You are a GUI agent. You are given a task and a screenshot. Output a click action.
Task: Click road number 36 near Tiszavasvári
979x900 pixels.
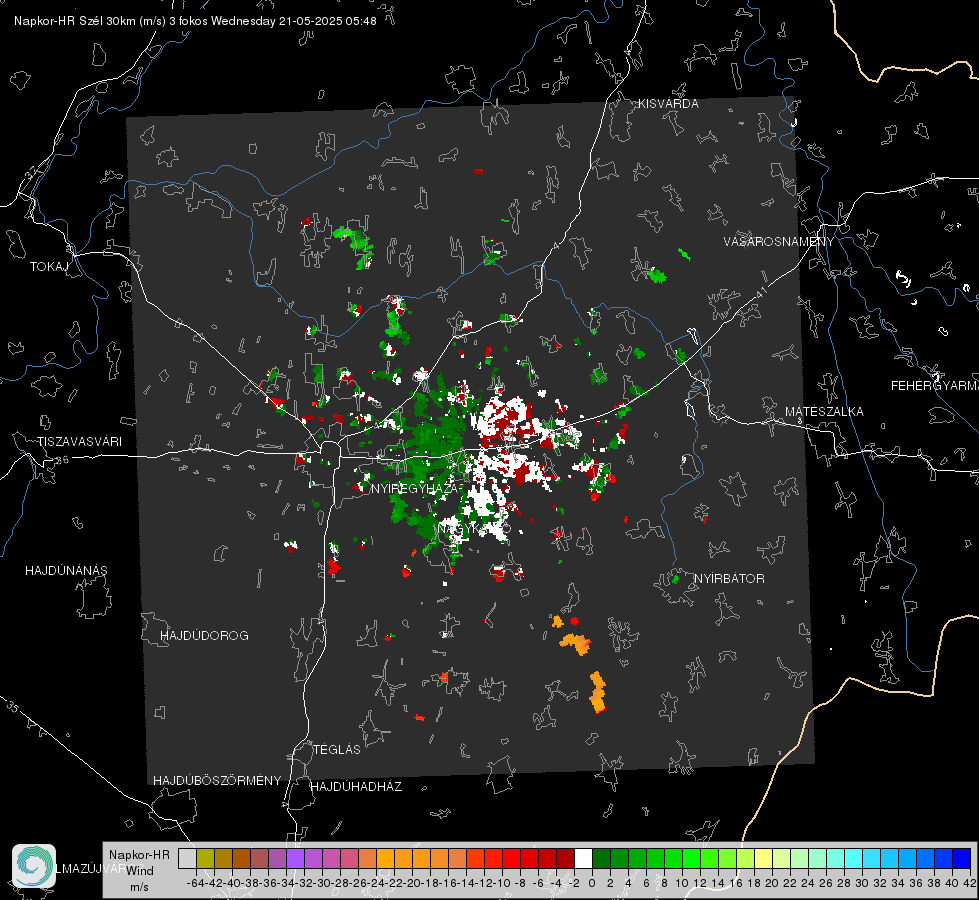(62, 460)
